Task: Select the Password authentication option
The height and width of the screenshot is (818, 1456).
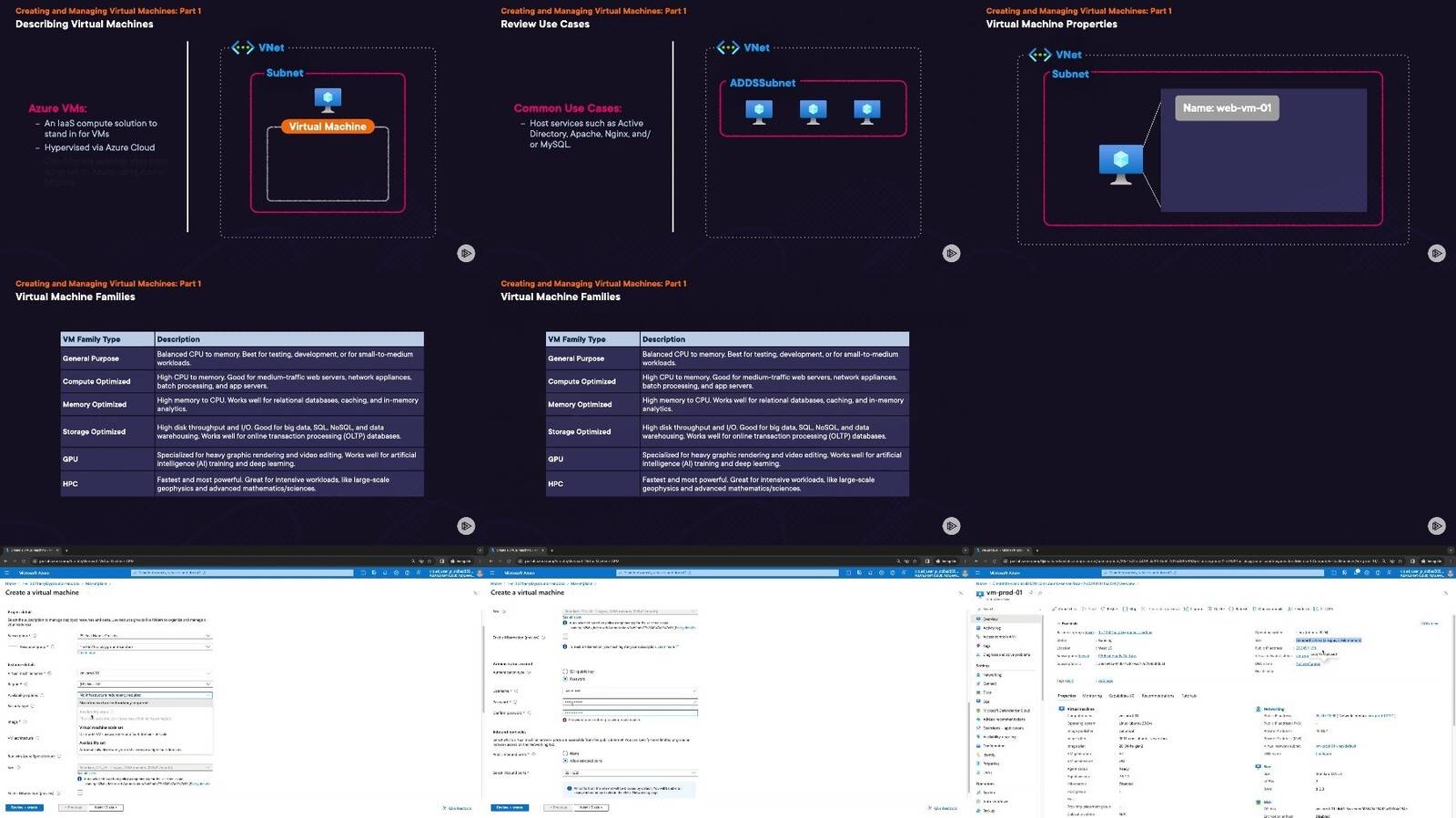Action: pos(565,679)
